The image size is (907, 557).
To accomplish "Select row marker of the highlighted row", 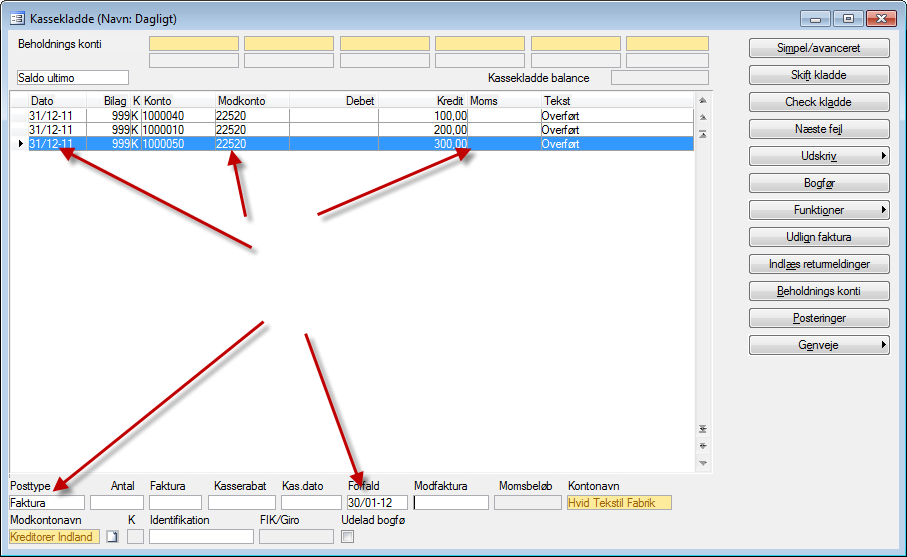I will [20, 143].
